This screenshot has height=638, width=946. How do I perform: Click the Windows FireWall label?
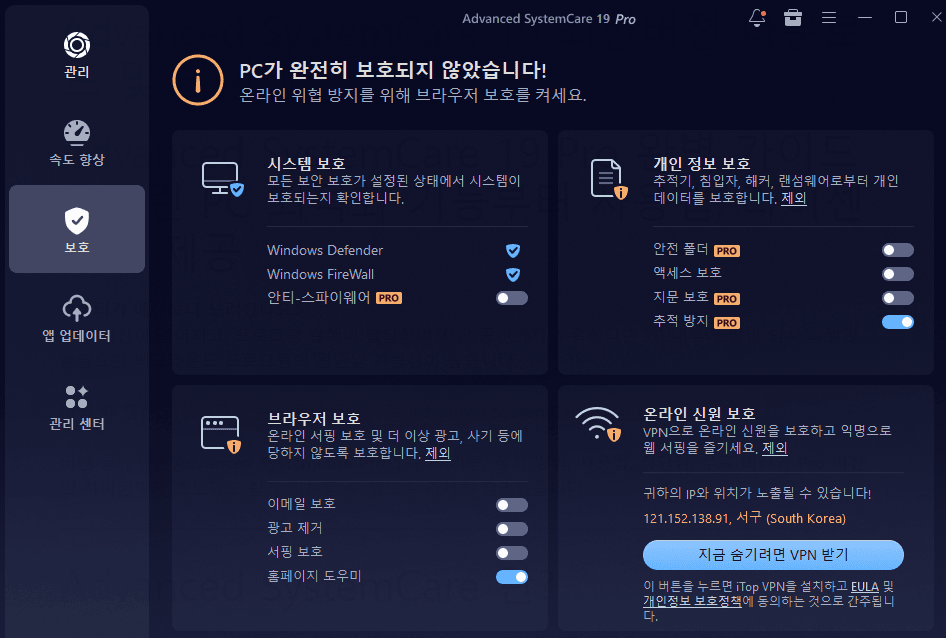pos(320,275)
